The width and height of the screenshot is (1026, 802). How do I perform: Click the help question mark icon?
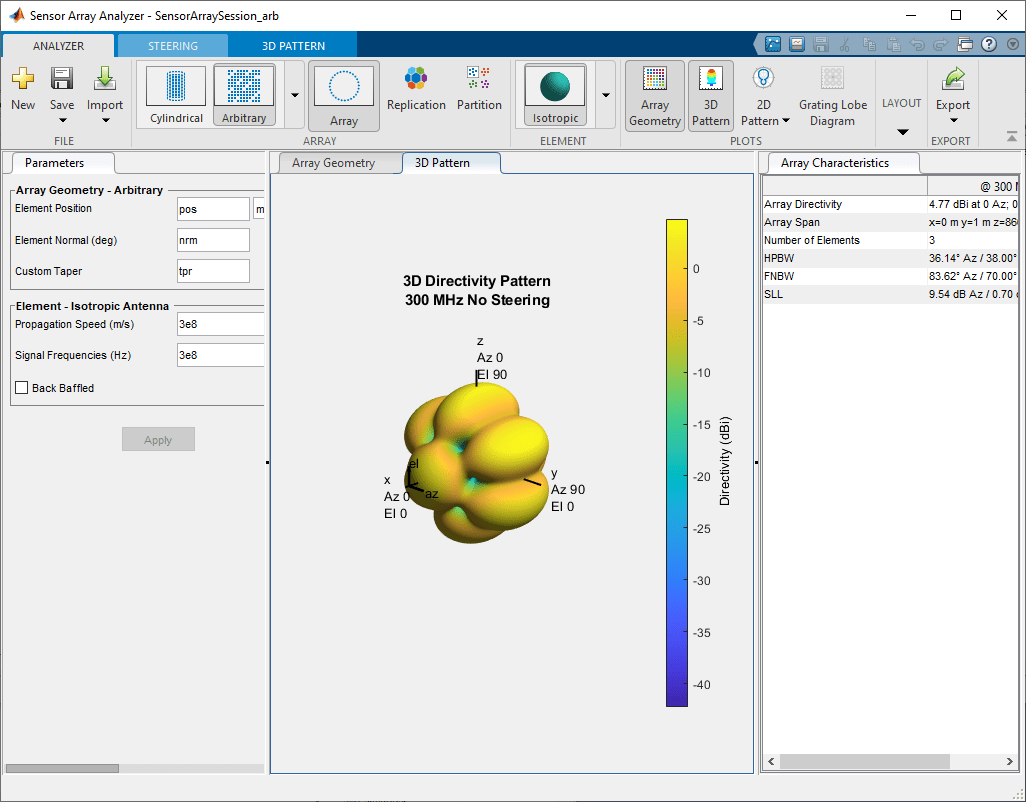[x=988, y=44]
